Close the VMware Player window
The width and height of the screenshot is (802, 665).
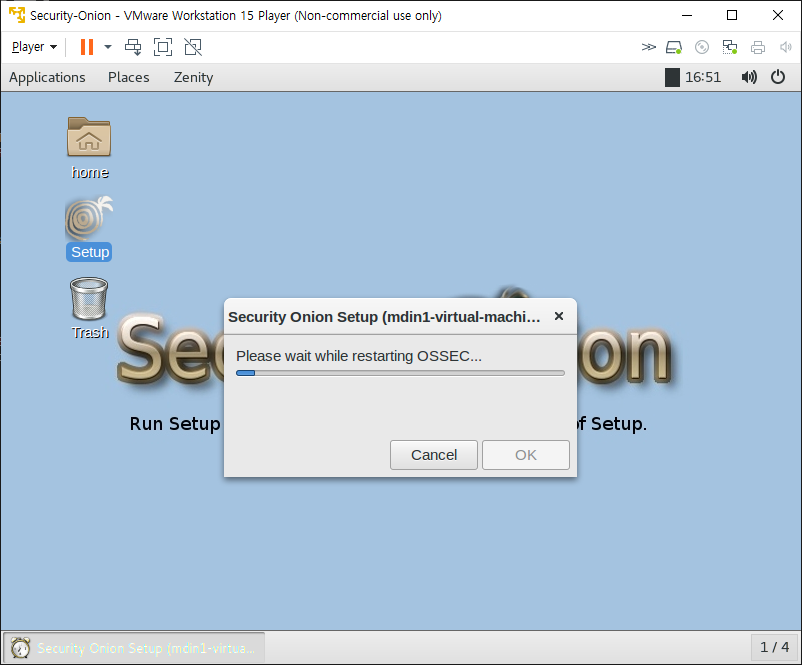[777, 15]
